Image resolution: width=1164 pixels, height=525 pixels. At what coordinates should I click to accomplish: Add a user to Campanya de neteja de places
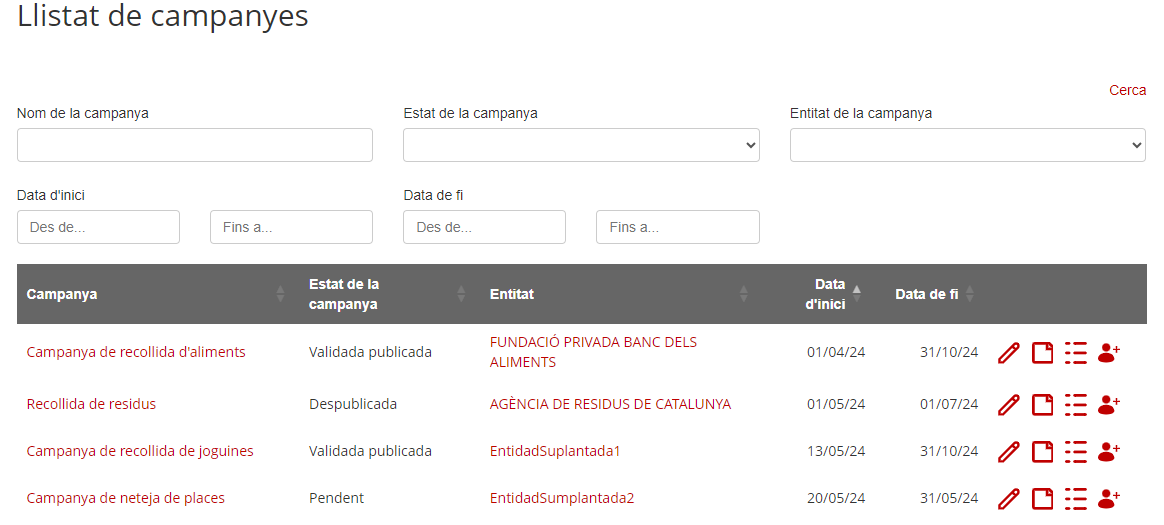(x=1108, y=498)
